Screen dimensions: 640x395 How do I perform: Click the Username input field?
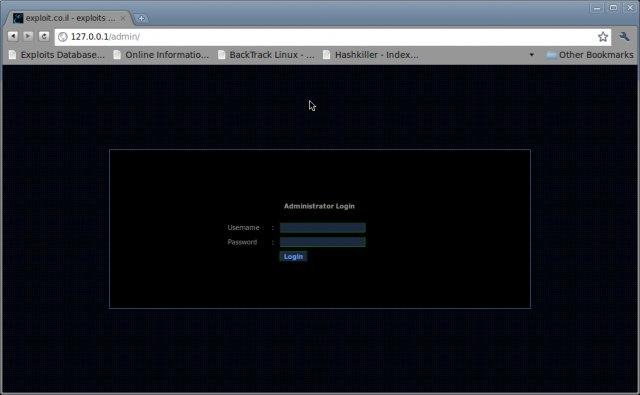(x=322, y=228)
